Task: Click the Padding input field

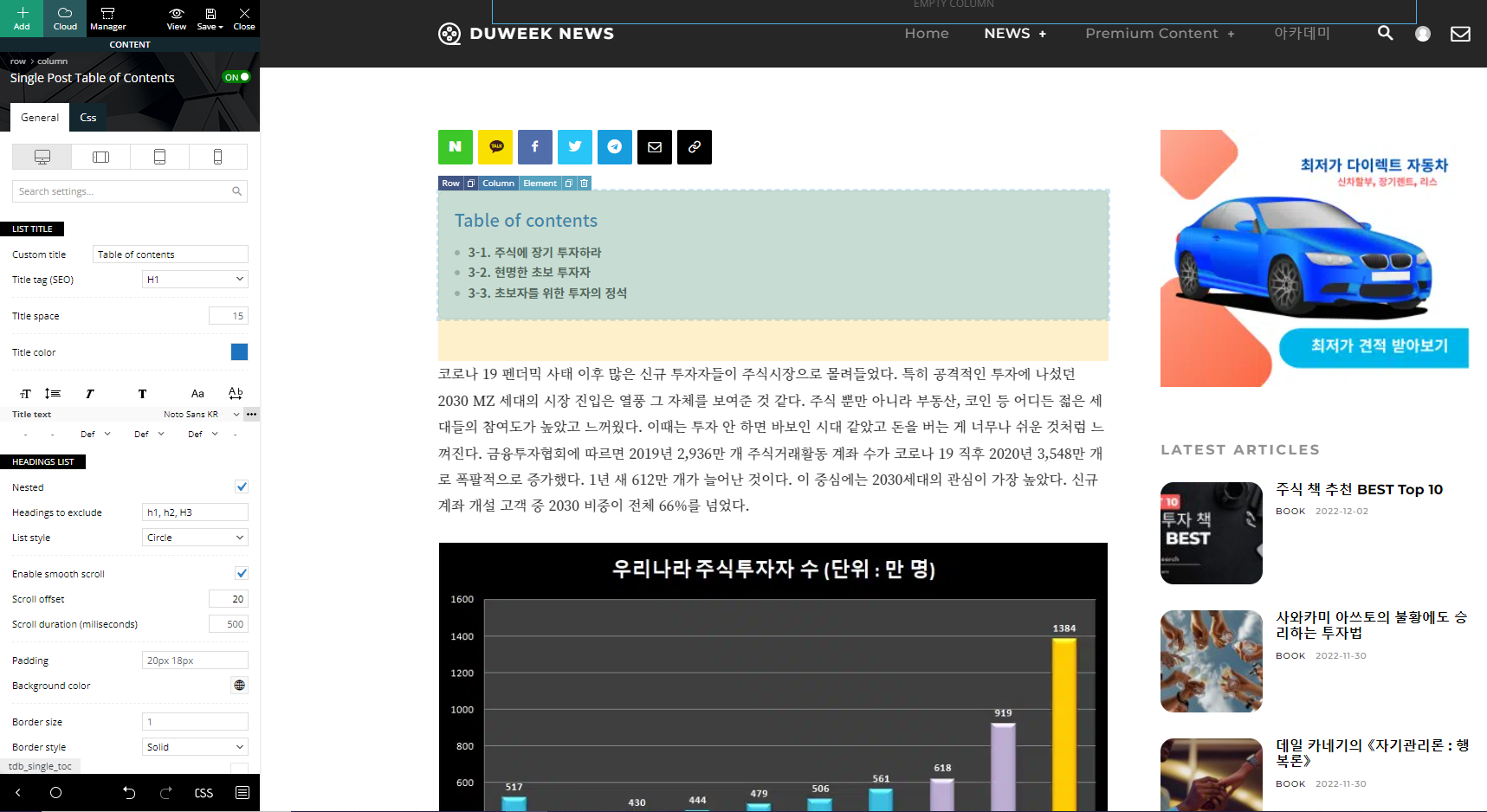Action: click(195, 661)
